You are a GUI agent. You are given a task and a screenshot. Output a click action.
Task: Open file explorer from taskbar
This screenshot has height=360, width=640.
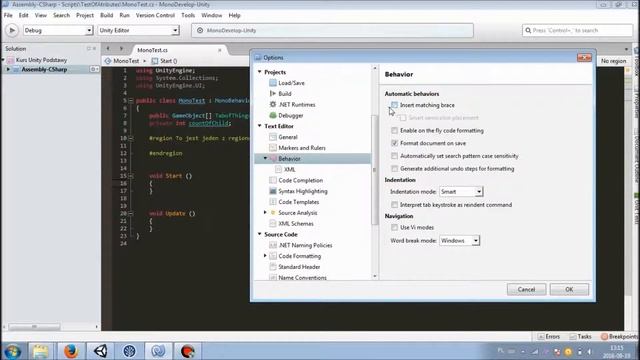pyautogui.click(x=40, y=351)
